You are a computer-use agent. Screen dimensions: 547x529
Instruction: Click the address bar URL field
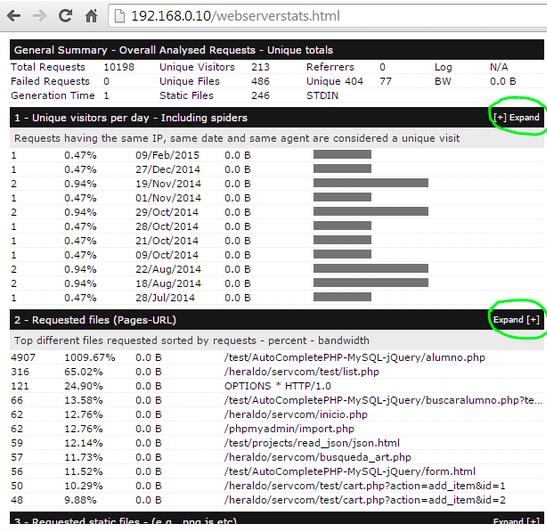tap(327, 16)
